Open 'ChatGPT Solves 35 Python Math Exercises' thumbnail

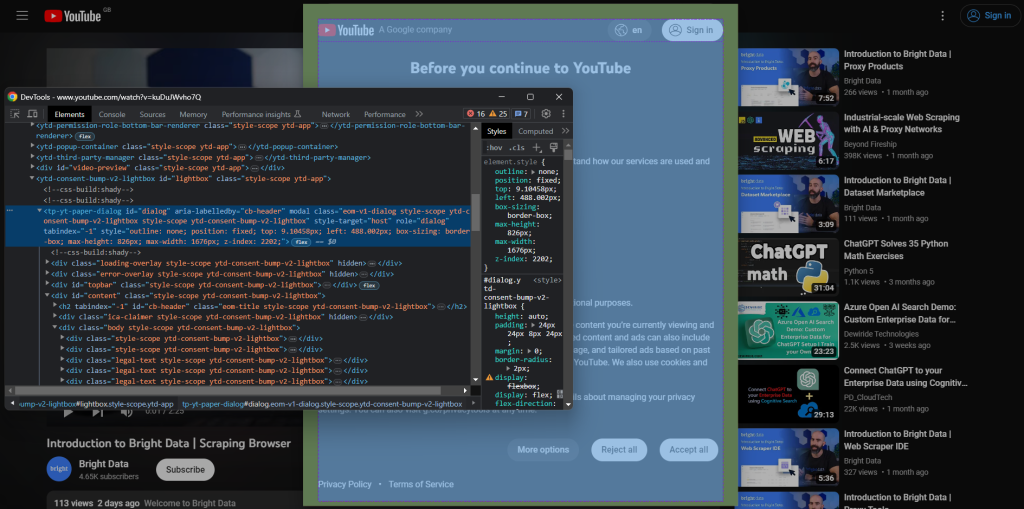tap(788, 266)
